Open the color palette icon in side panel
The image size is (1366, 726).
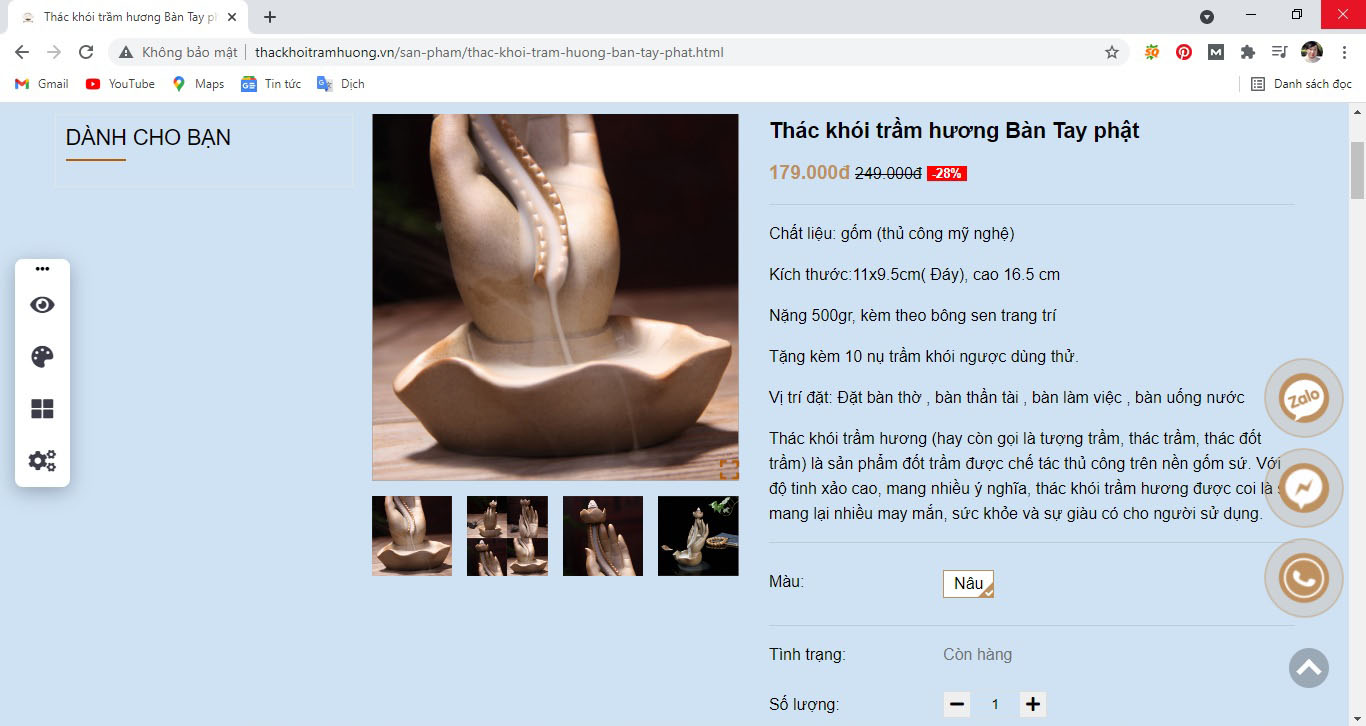click(x=42, y=357)
